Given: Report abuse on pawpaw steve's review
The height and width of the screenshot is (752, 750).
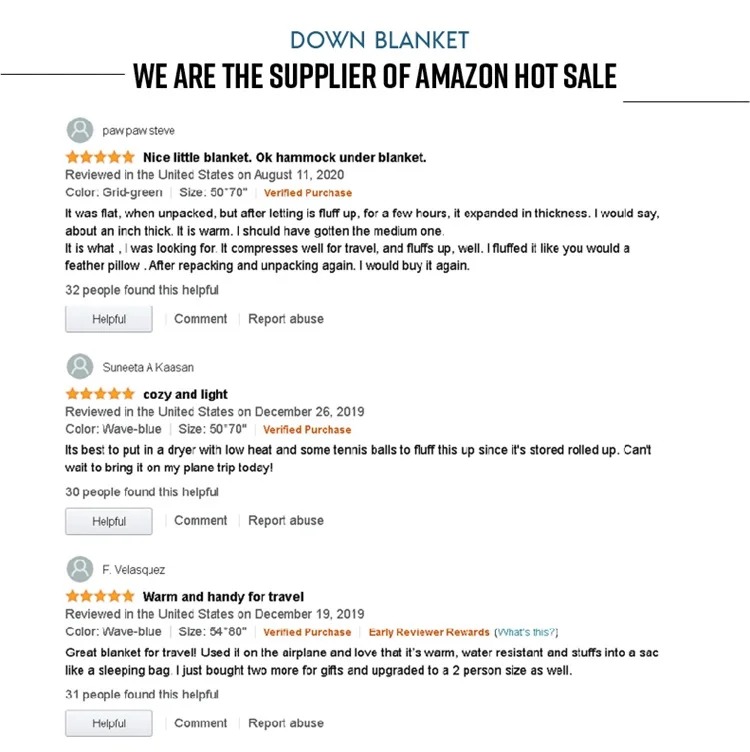Looking at the screenshot, I should point(286,319).
